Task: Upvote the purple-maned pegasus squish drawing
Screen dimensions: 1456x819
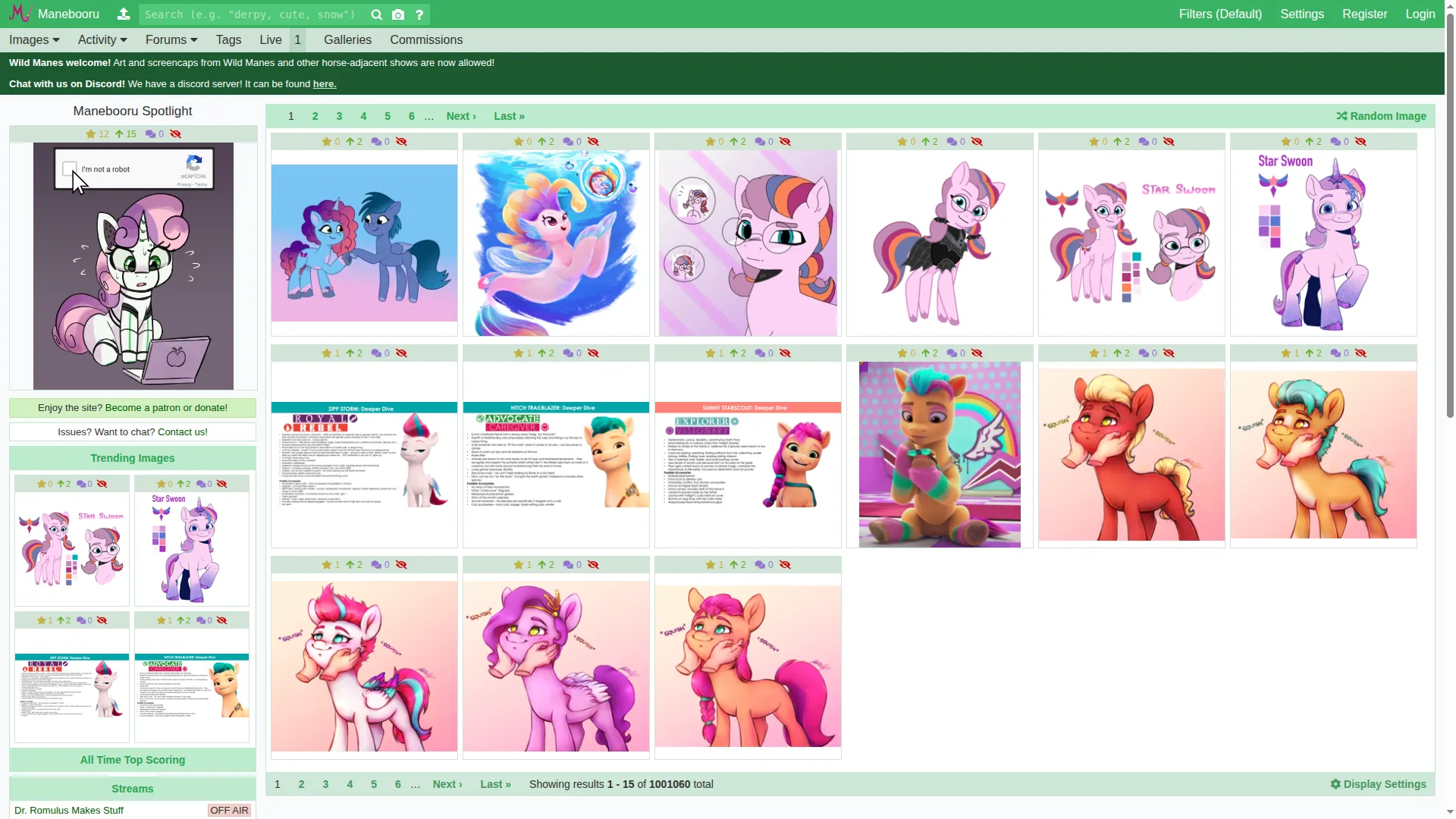Action: pos(542,565)
